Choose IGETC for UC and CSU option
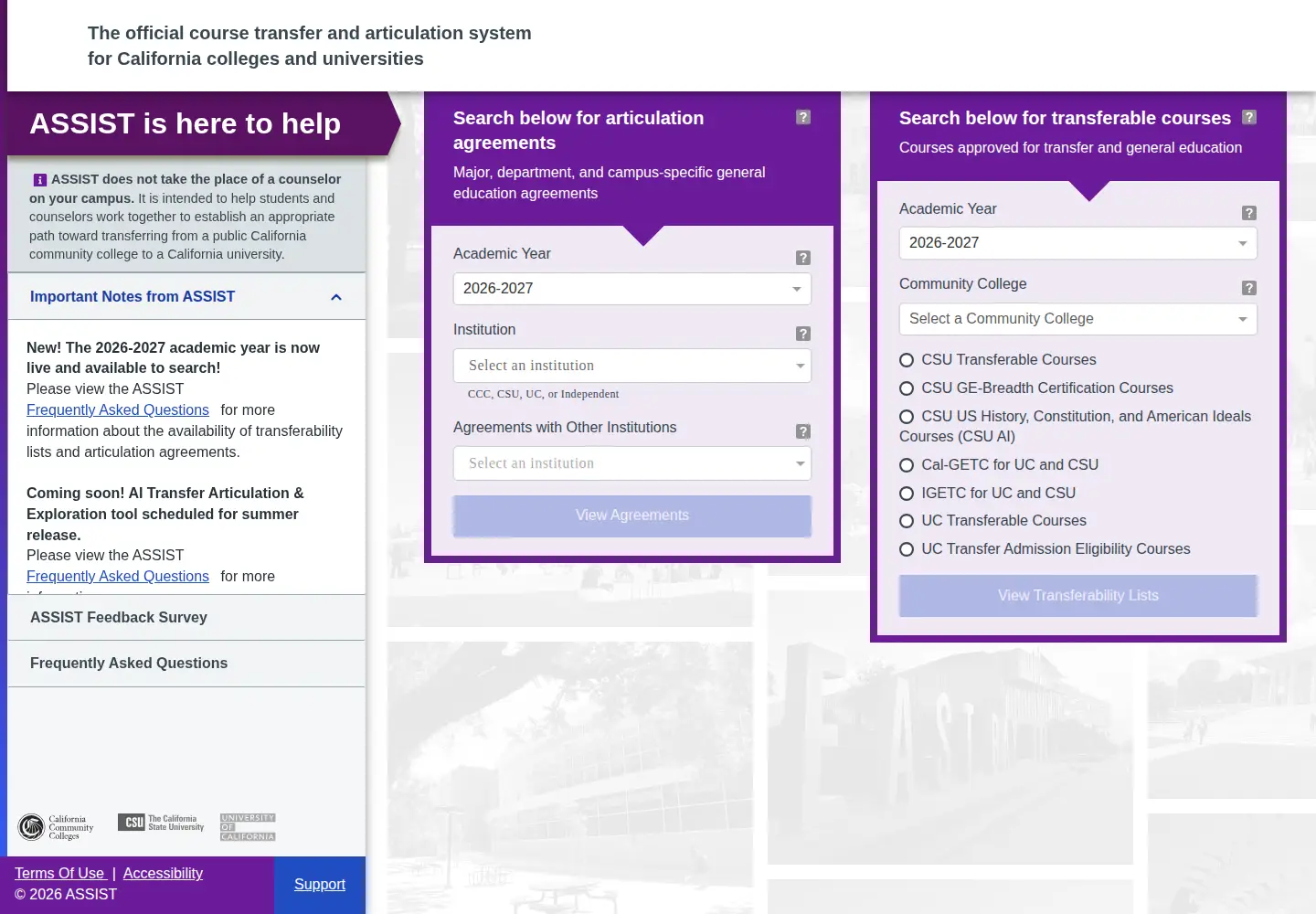 pos(907,494)
